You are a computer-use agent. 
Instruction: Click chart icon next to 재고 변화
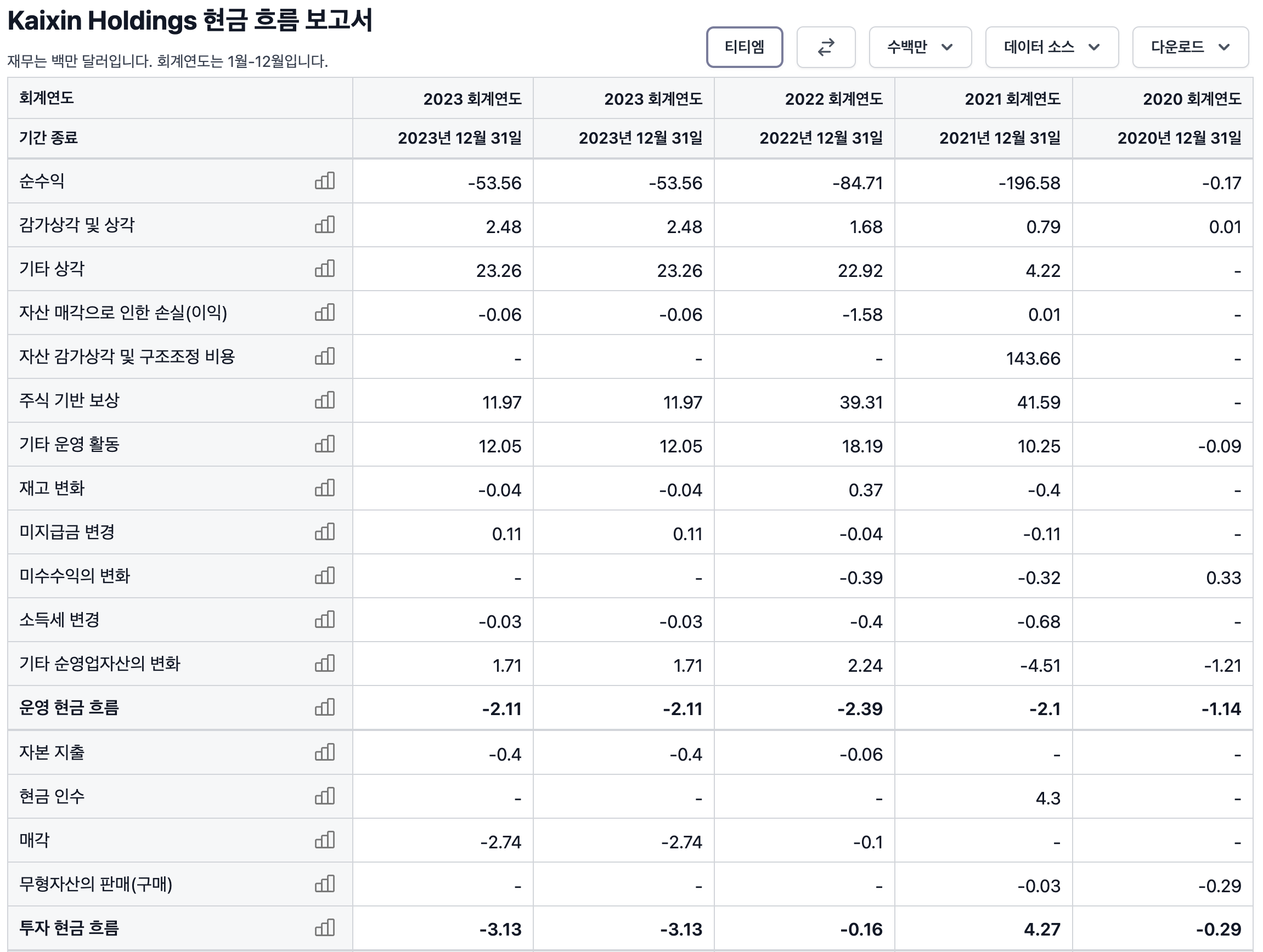[x=324, y=488]
